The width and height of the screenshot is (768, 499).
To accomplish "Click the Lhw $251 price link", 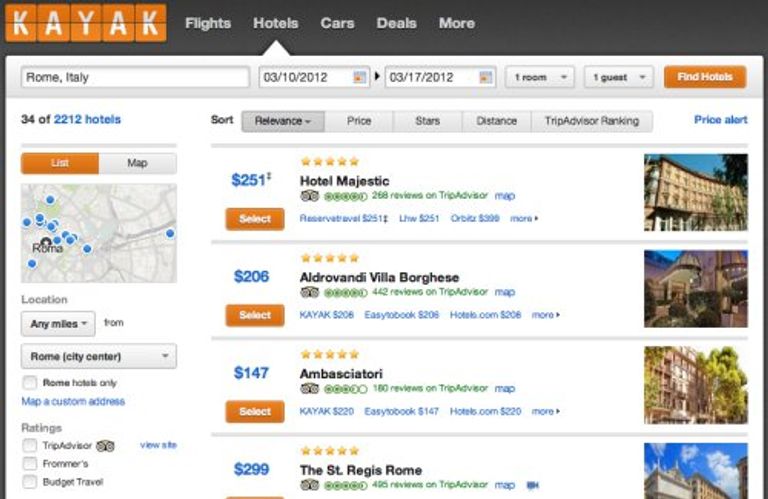I will tap(419, 218).
